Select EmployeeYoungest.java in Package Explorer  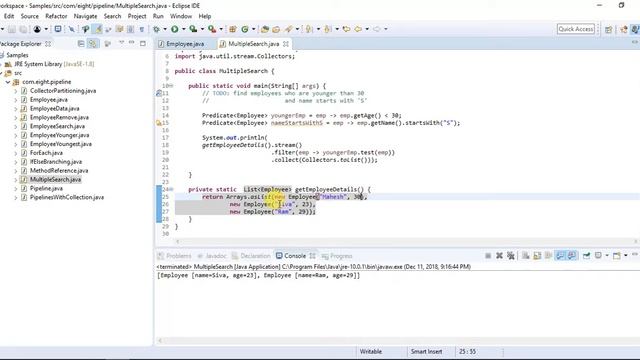coord(60,144)
